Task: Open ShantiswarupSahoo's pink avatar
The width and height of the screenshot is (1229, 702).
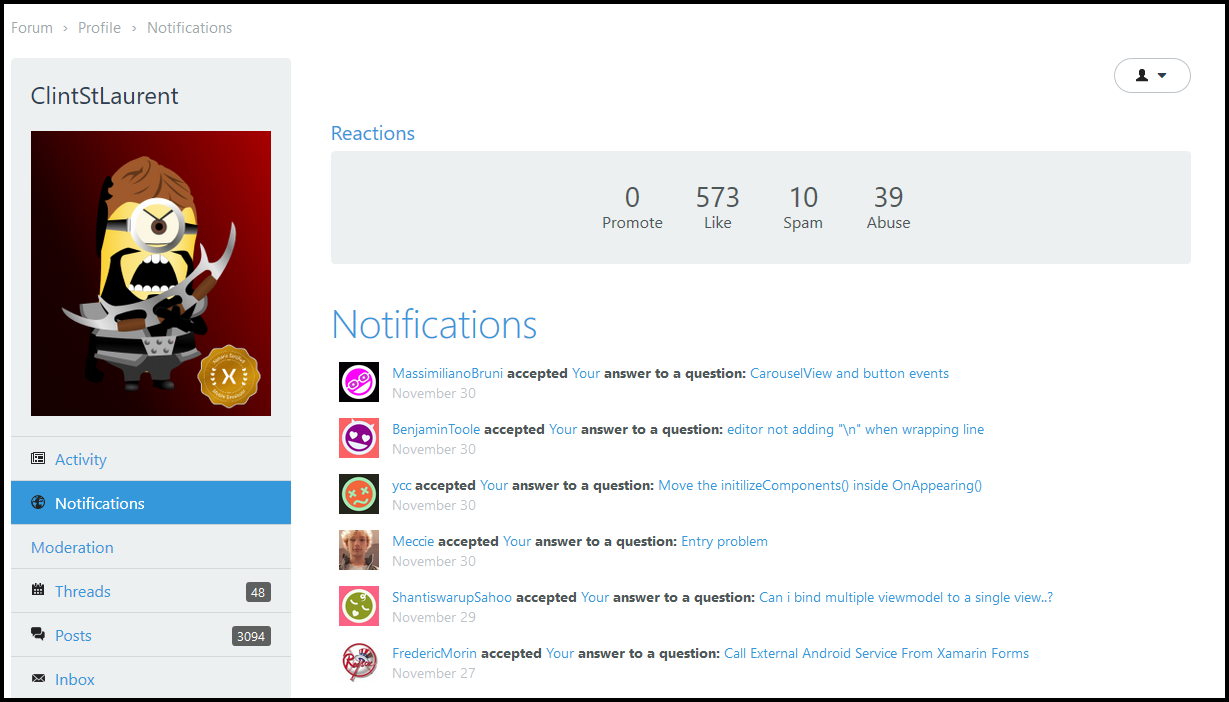Action: pyautogui.click(x=359, y=606)
